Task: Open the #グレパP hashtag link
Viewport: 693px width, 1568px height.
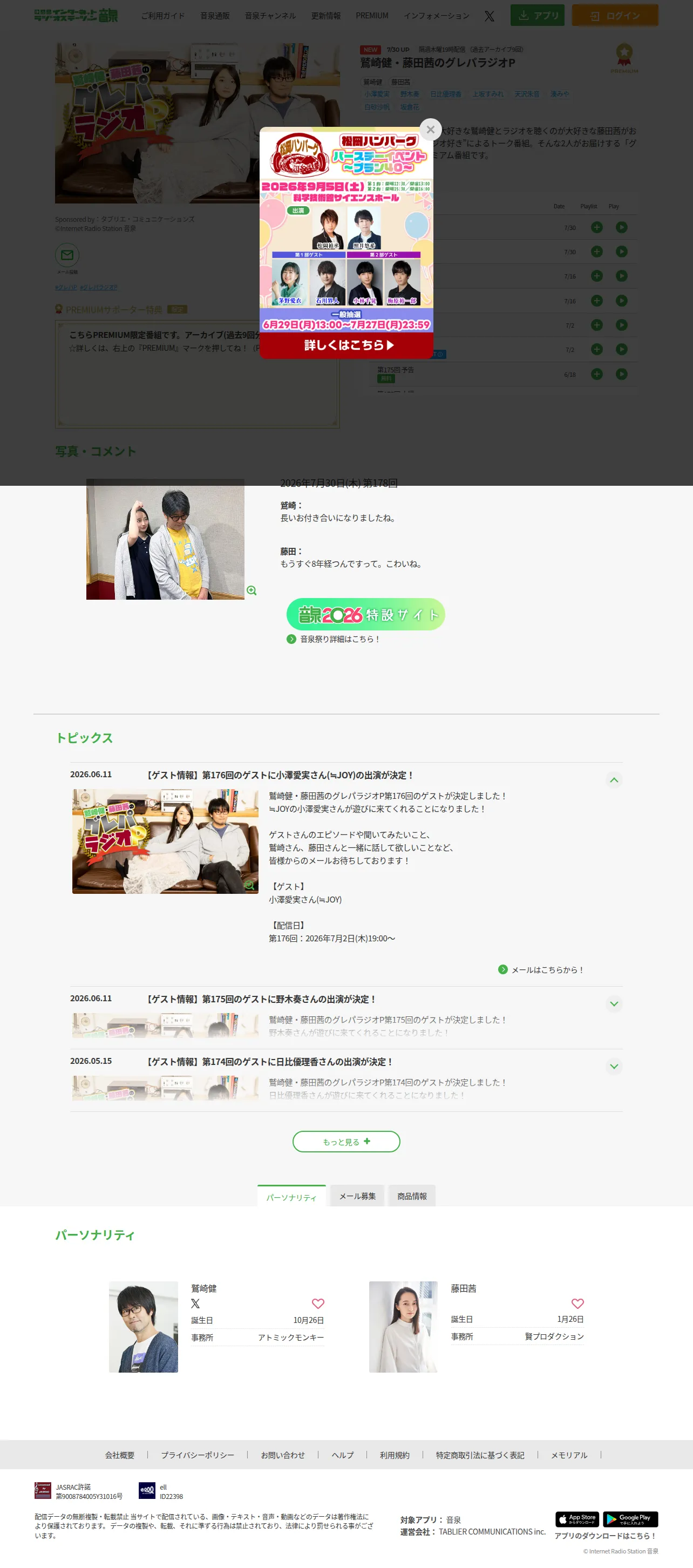Action: (66, 287)
